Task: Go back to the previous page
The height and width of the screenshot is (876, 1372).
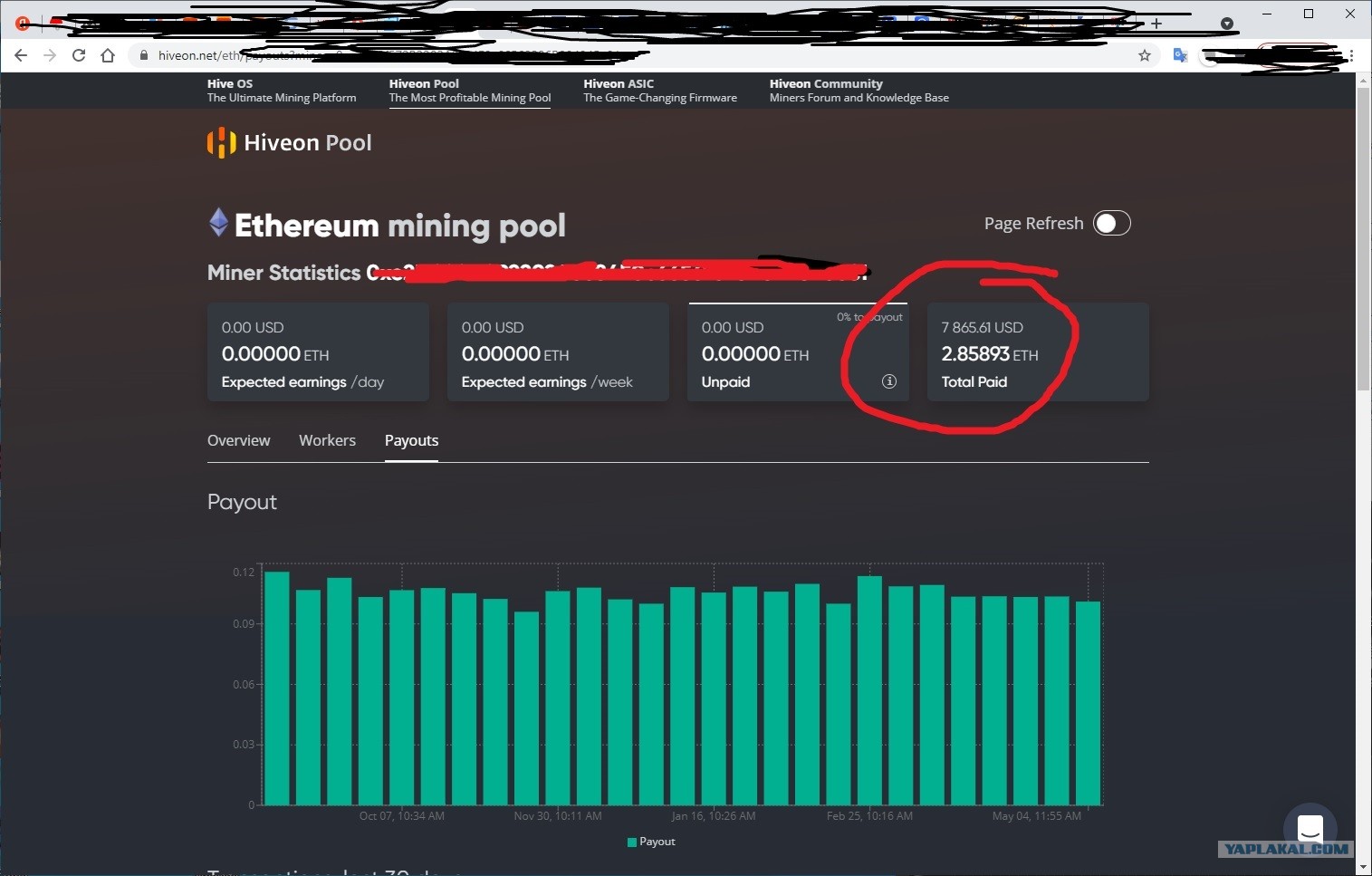Action: (21, 55)
